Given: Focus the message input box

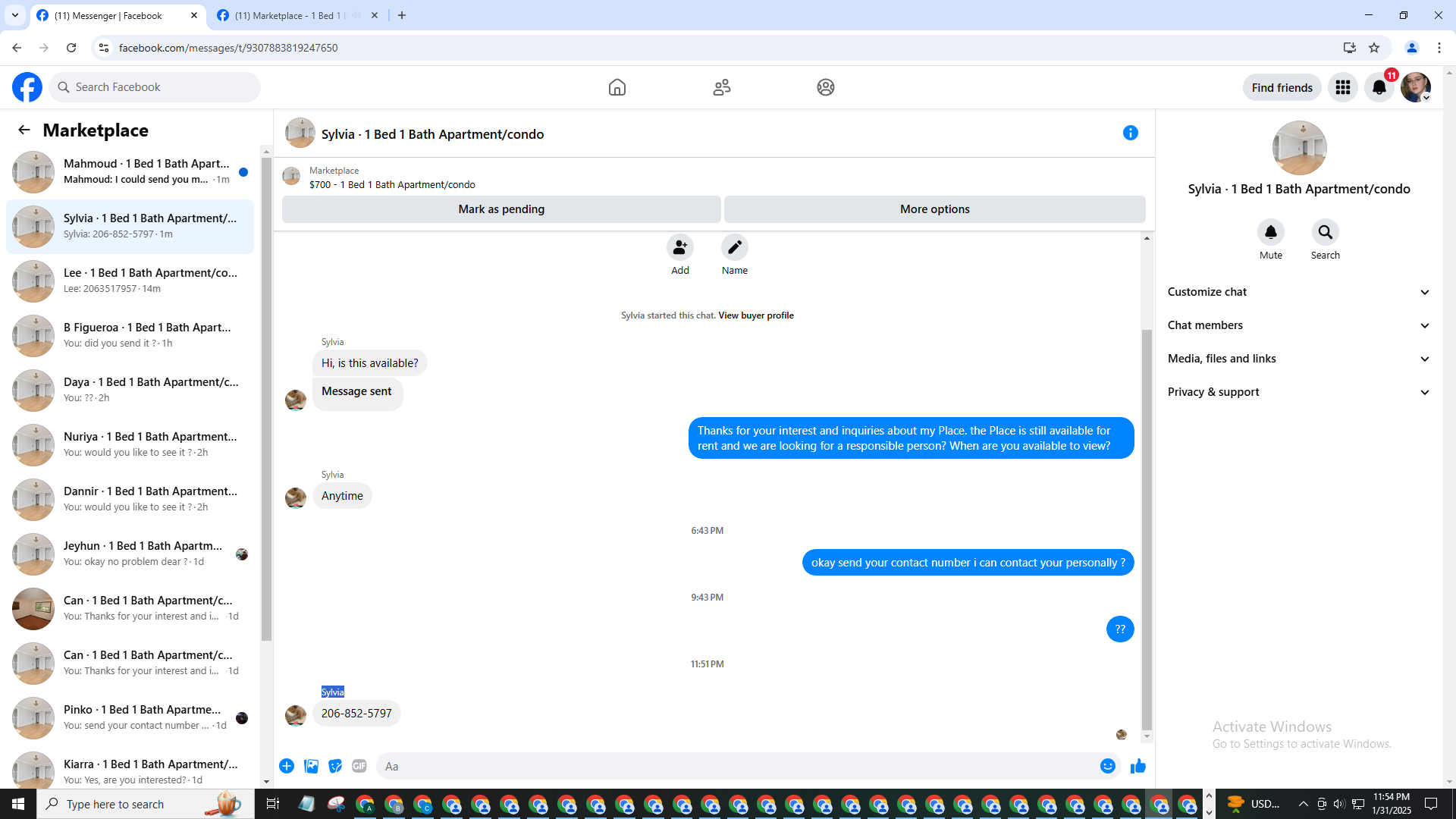Looking at the screenshot, I should (x=737, y=766).
